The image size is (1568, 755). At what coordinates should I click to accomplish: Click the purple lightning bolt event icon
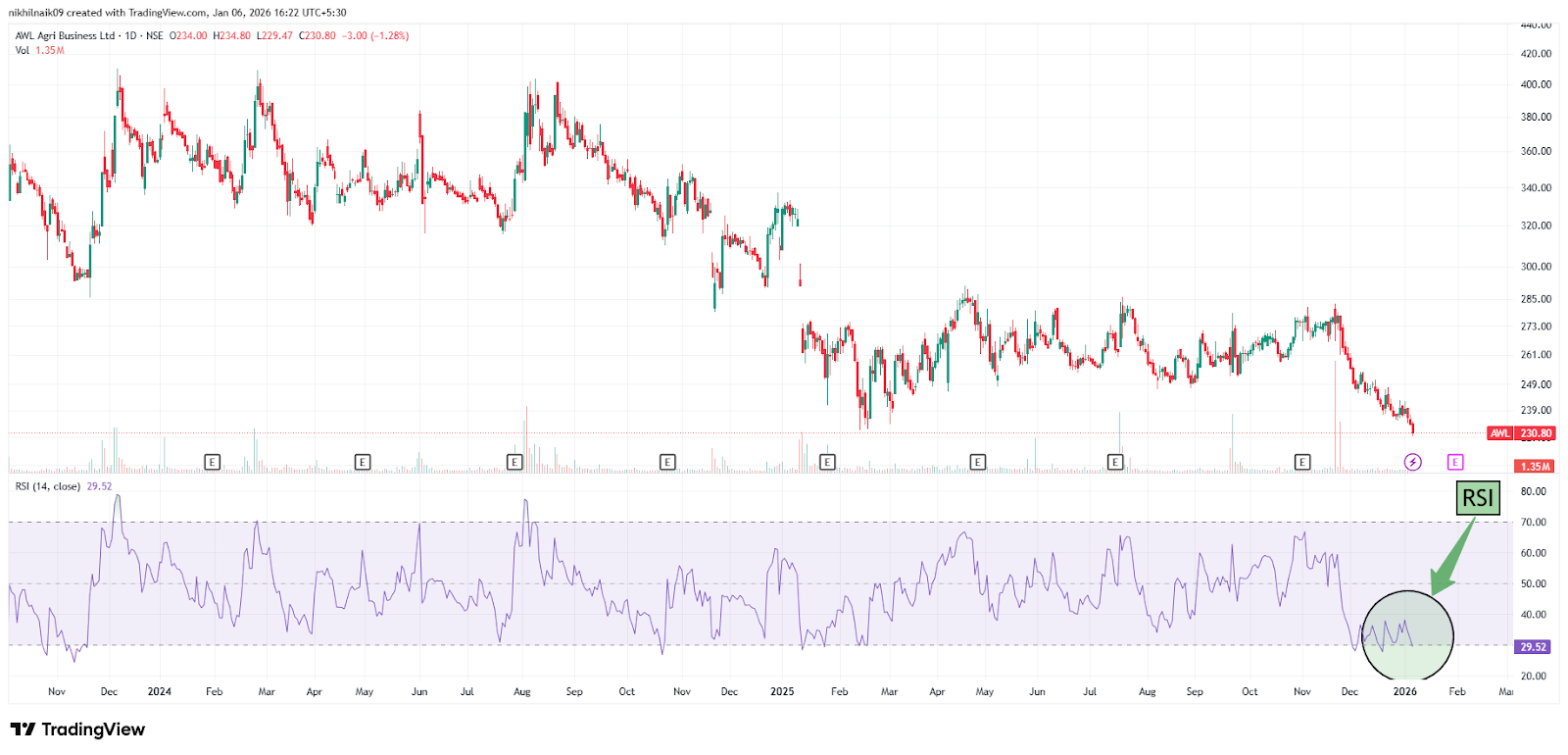1412,462
